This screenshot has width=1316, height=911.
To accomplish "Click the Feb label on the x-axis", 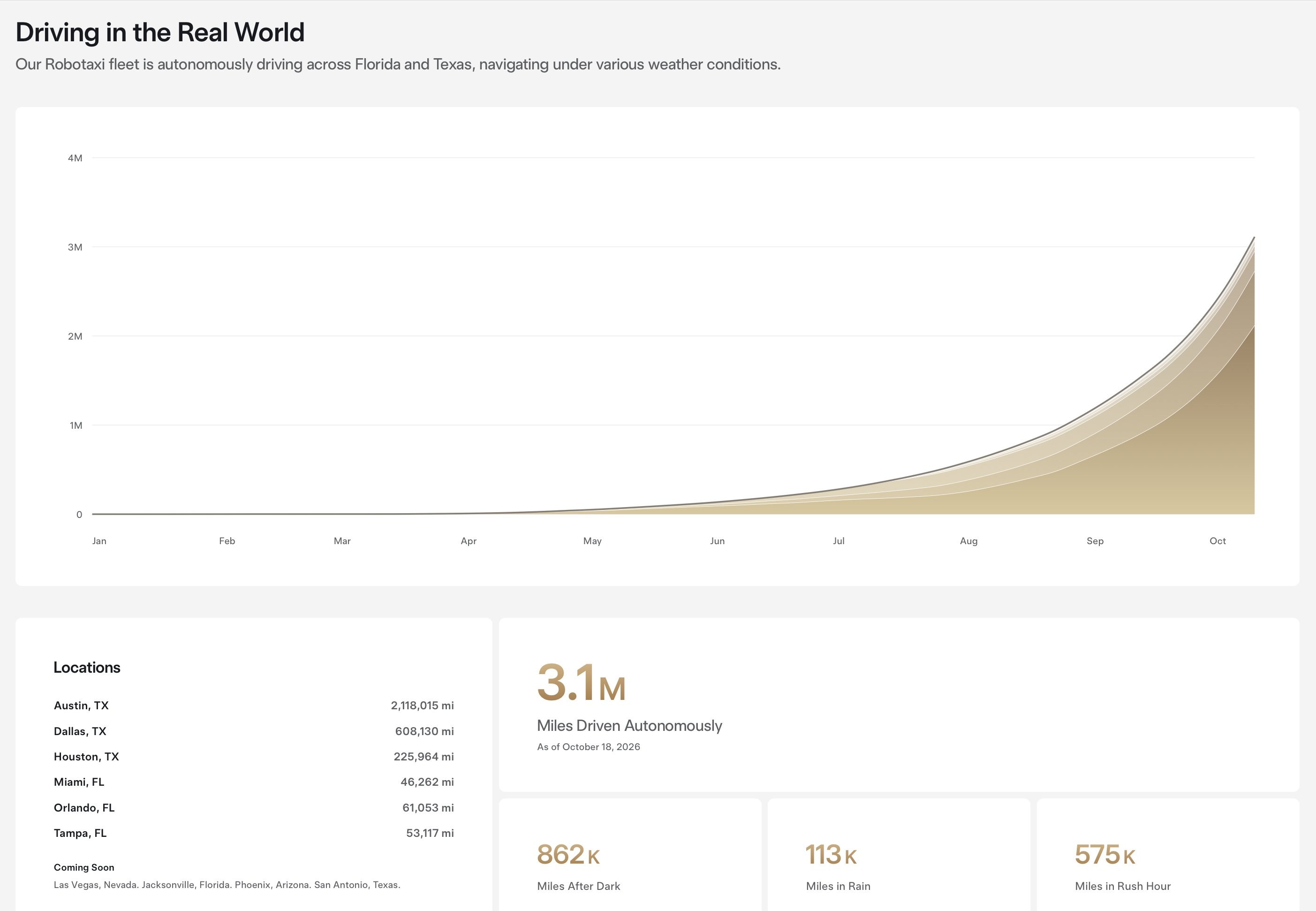I will [x=227, y=540].
